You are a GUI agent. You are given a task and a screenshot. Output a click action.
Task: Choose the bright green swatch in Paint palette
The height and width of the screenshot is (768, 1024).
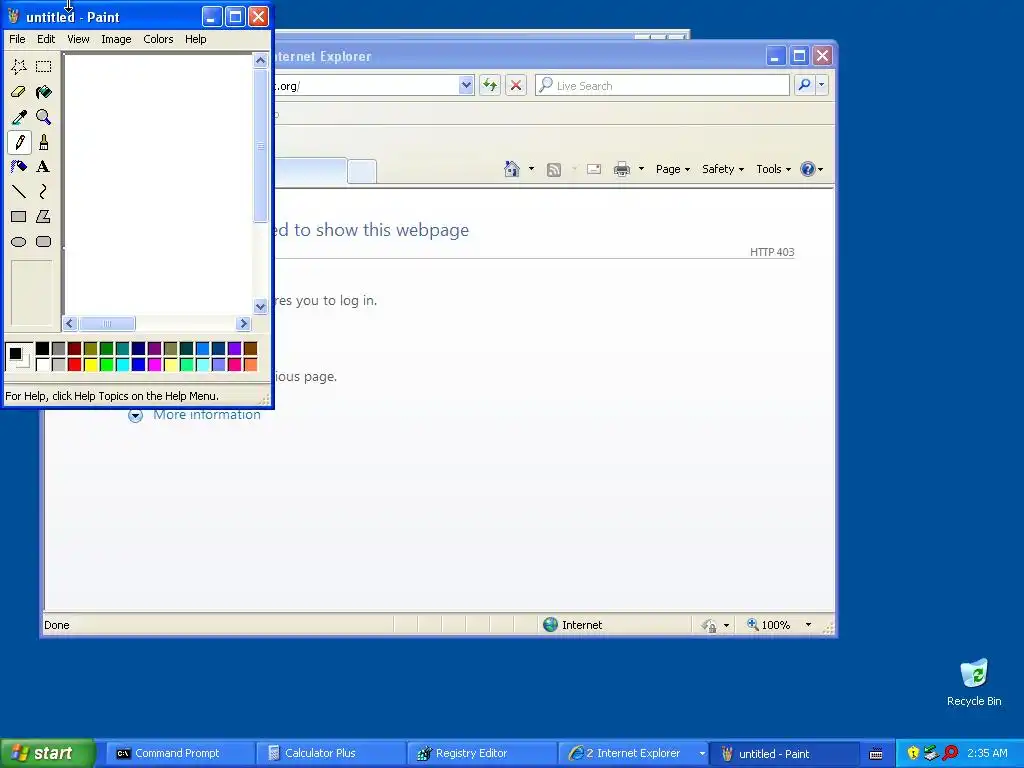click(106, 364)
